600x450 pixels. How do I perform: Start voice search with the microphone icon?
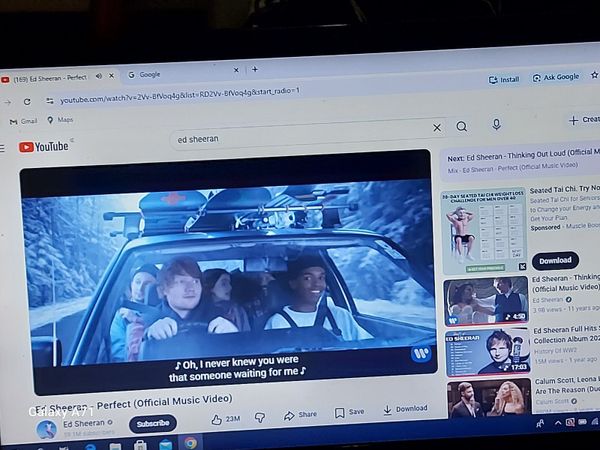tap(496, 124)
